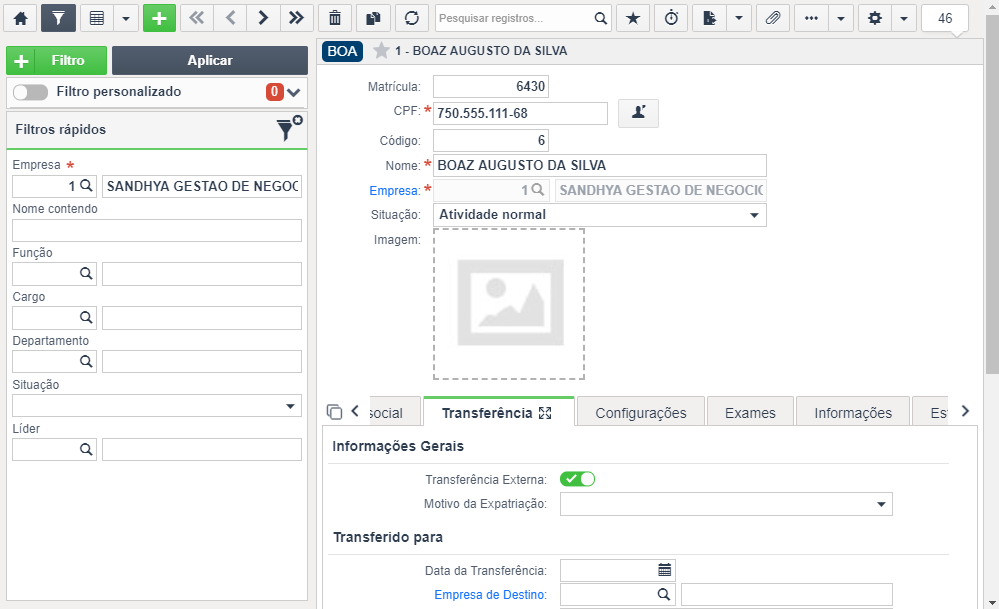The width and height of the screenshot is (999, 609).
Task: Switch to grid list view icon
Action: tap(97, 18)
